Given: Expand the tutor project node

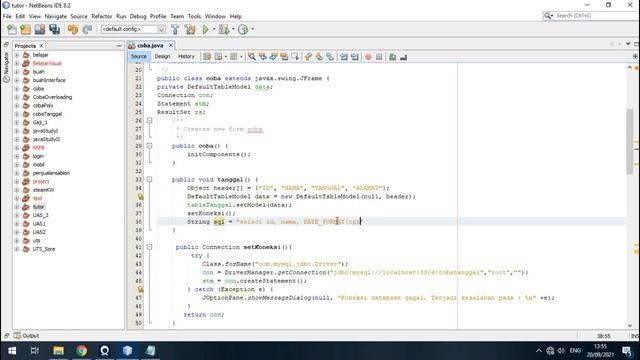Looking at the screenshot, I should point(17,207).
